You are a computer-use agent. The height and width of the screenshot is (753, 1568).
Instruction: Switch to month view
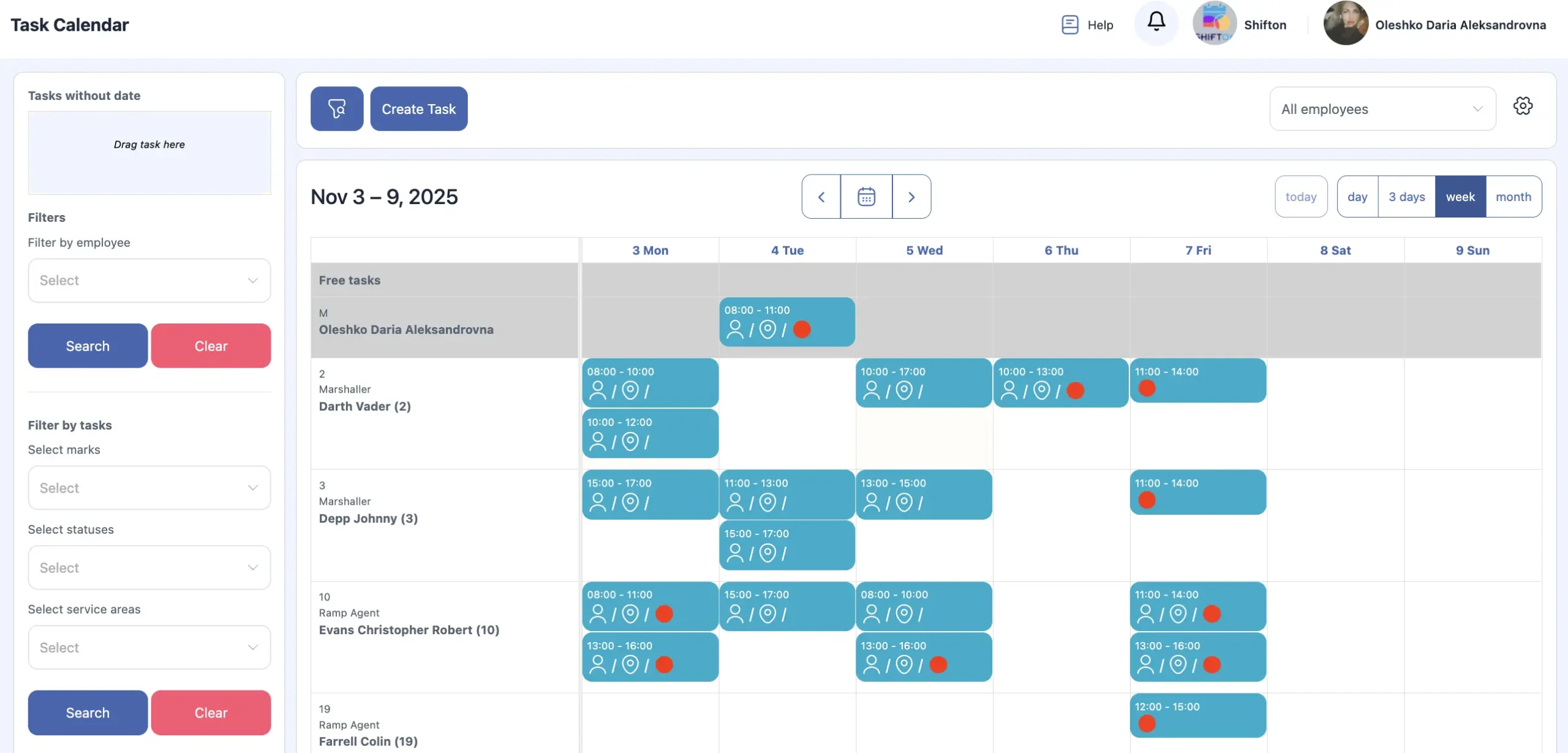[x=1513, y=197]
